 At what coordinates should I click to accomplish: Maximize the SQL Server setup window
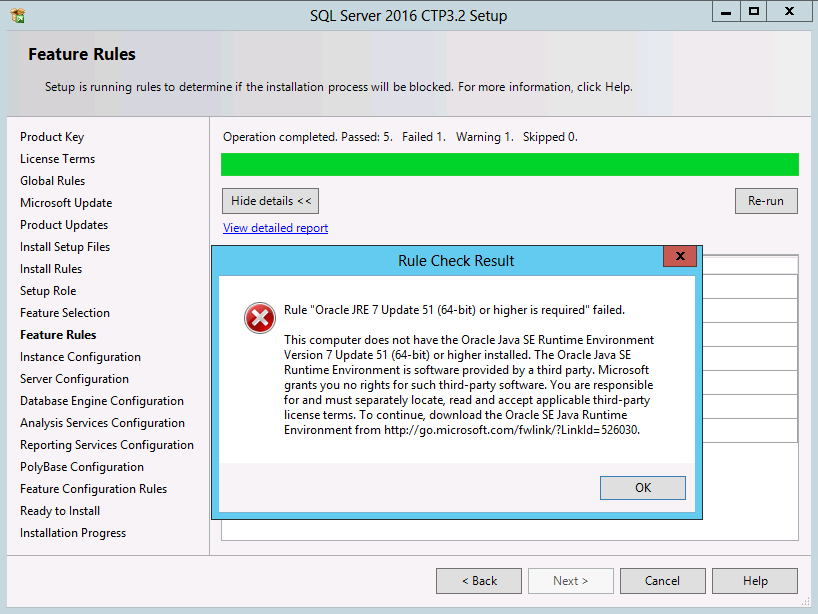[754, 11]
